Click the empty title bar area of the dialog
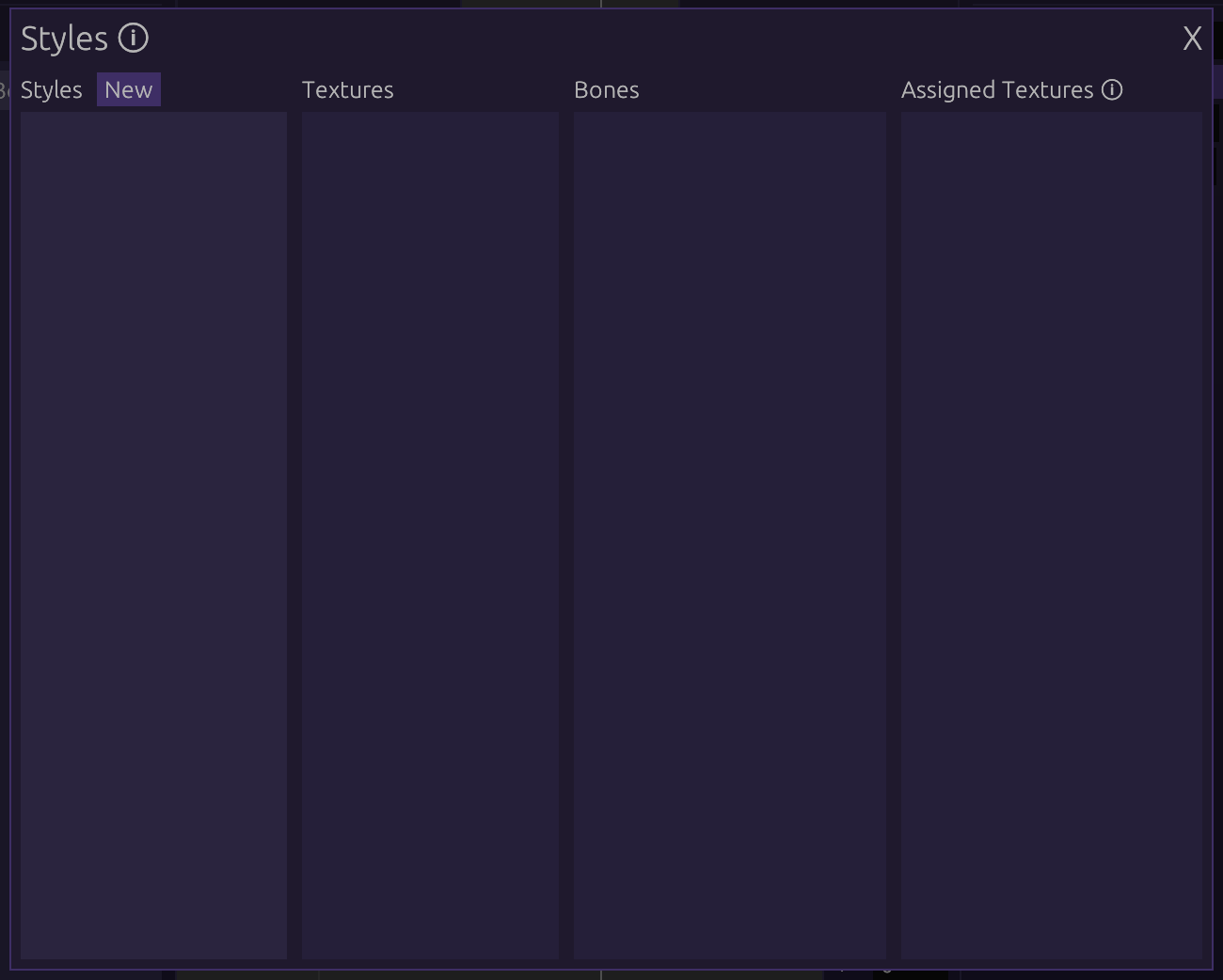The width and height of the screenshot is (1223, 980). tap(659, 39)
